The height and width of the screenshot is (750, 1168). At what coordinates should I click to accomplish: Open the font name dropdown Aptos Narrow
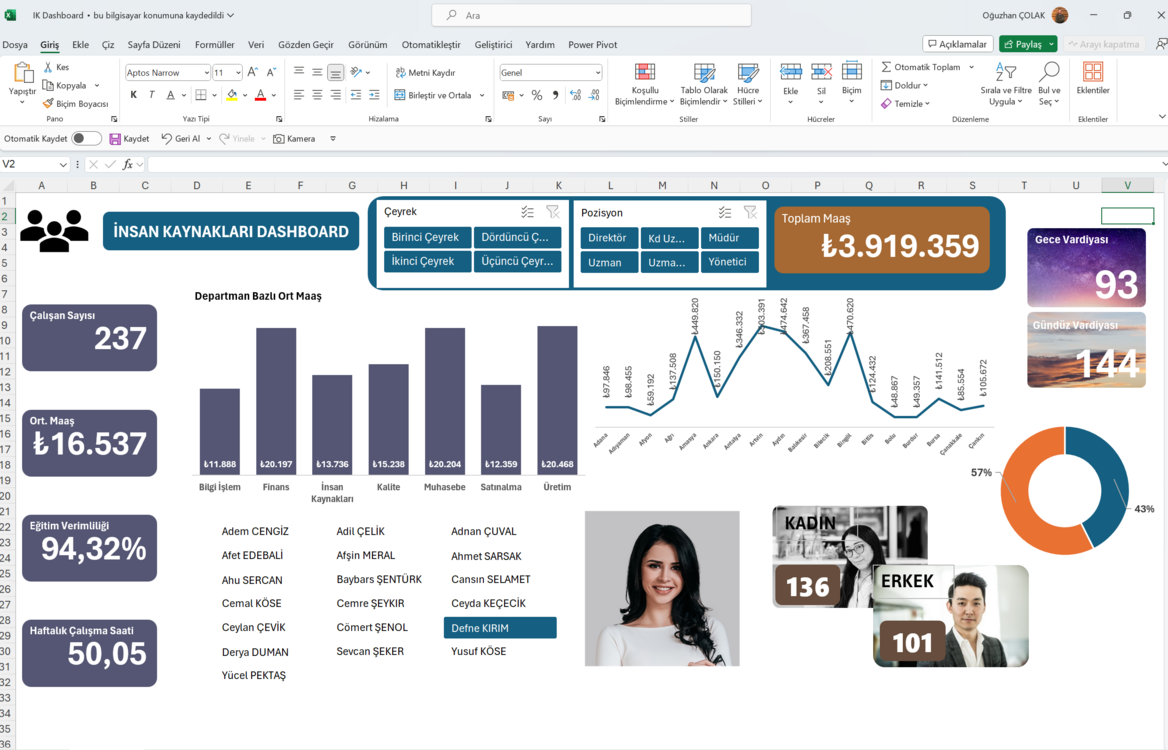coord(206,73)
